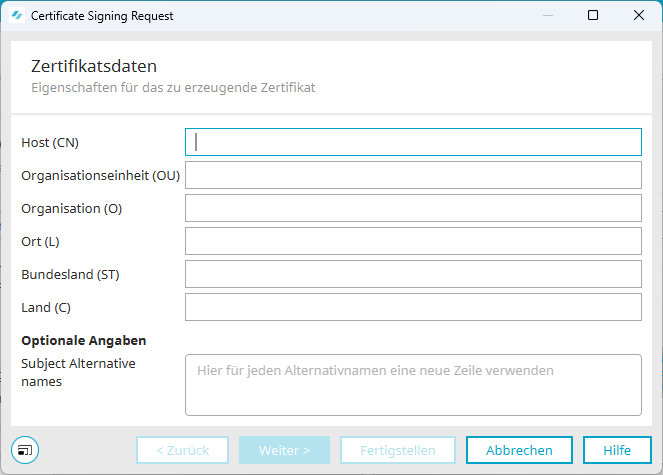Image resolution: width=663 pixels, height=475 pixels.
Task: Click the Ort (L) input field
Action: (x=413, y=241)
